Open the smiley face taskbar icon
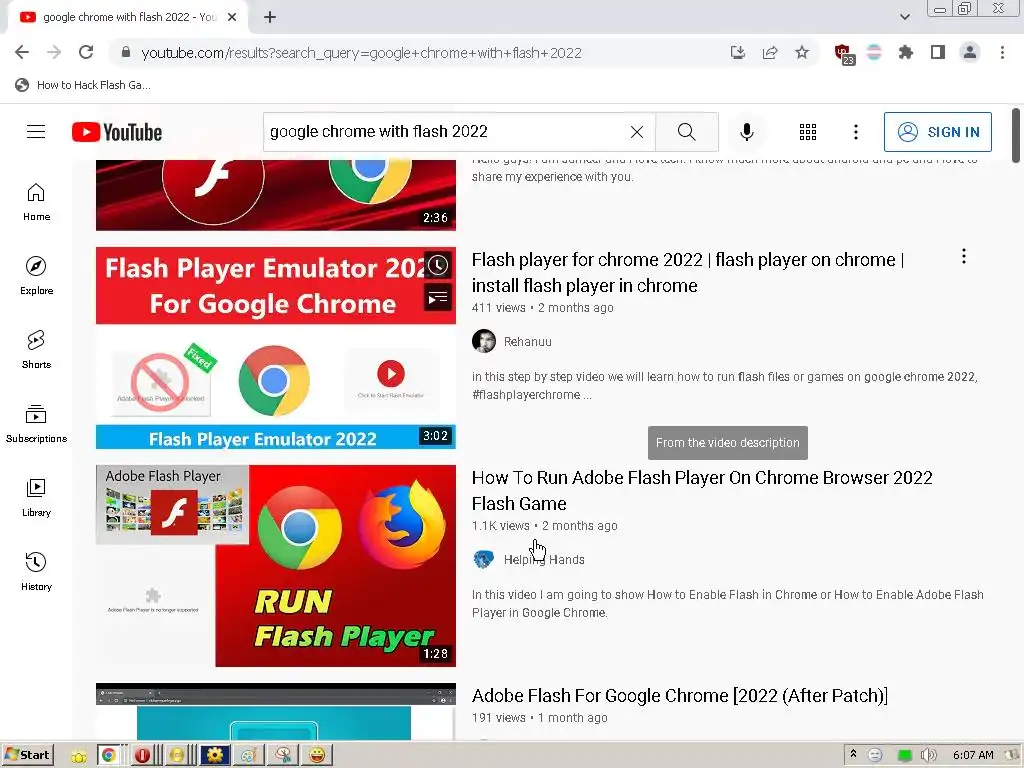Viewport: 1024px width, 768px height. tap(317, 755)
